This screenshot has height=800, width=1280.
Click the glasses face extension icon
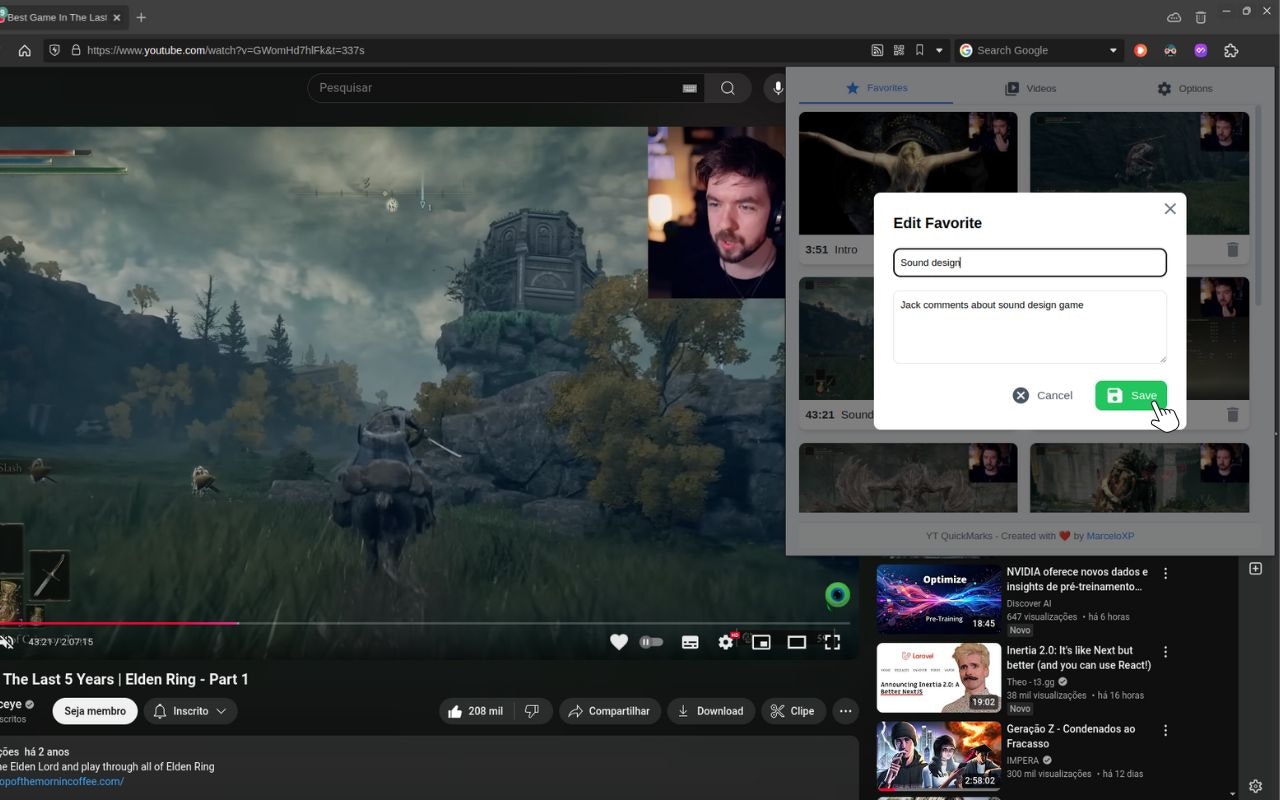[1171, 50]
